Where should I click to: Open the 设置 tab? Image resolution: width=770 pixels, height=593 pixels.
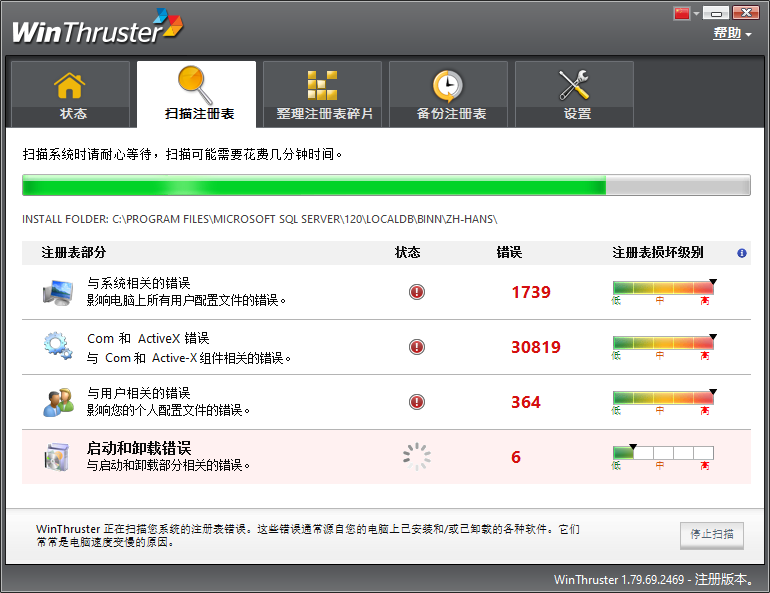click(x=575, y=94)
